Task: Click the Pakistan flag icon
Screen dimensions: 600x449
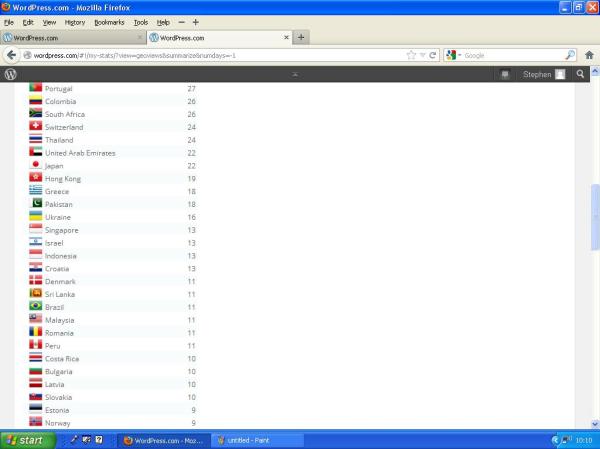Action: pyautogui.click(x=36, y=203)
